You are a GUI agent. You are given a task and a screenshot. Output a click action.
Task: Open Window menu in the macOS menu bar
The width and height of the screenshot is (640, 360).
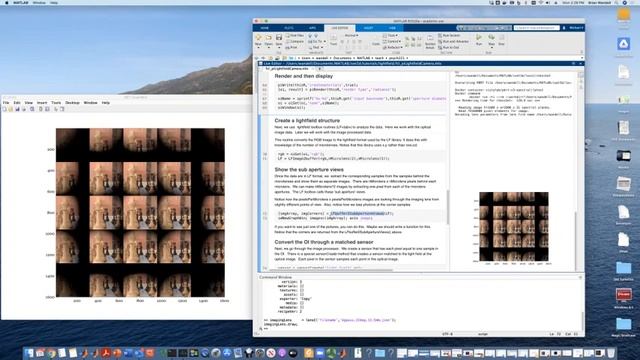coord(39,2)
